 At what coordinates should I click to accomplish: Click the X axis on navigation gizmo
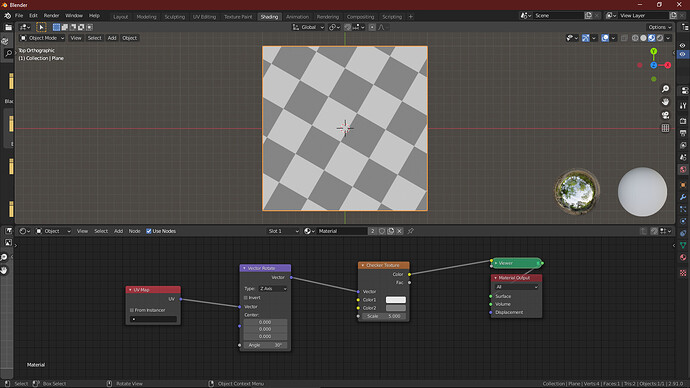[668, 65]
